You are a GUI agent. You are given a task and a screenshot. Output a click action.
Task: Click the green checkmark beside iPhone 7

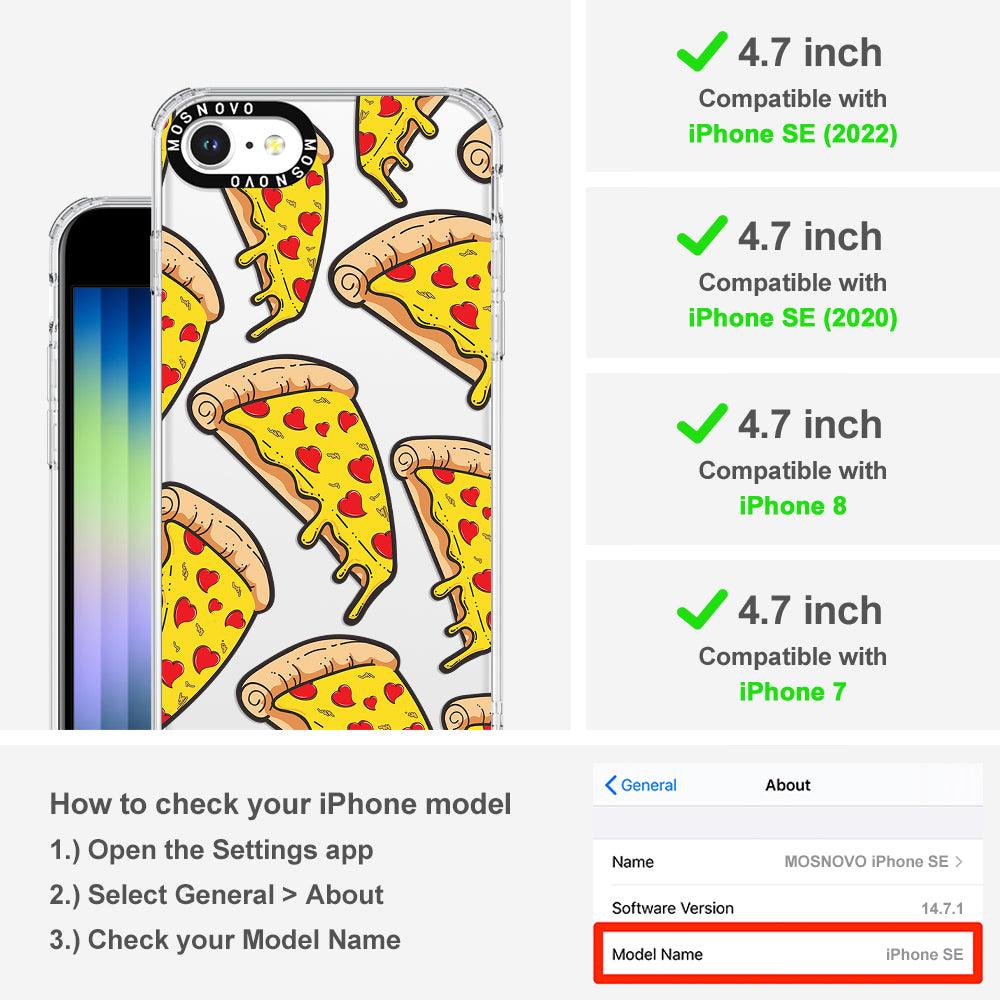pos(702,609)
